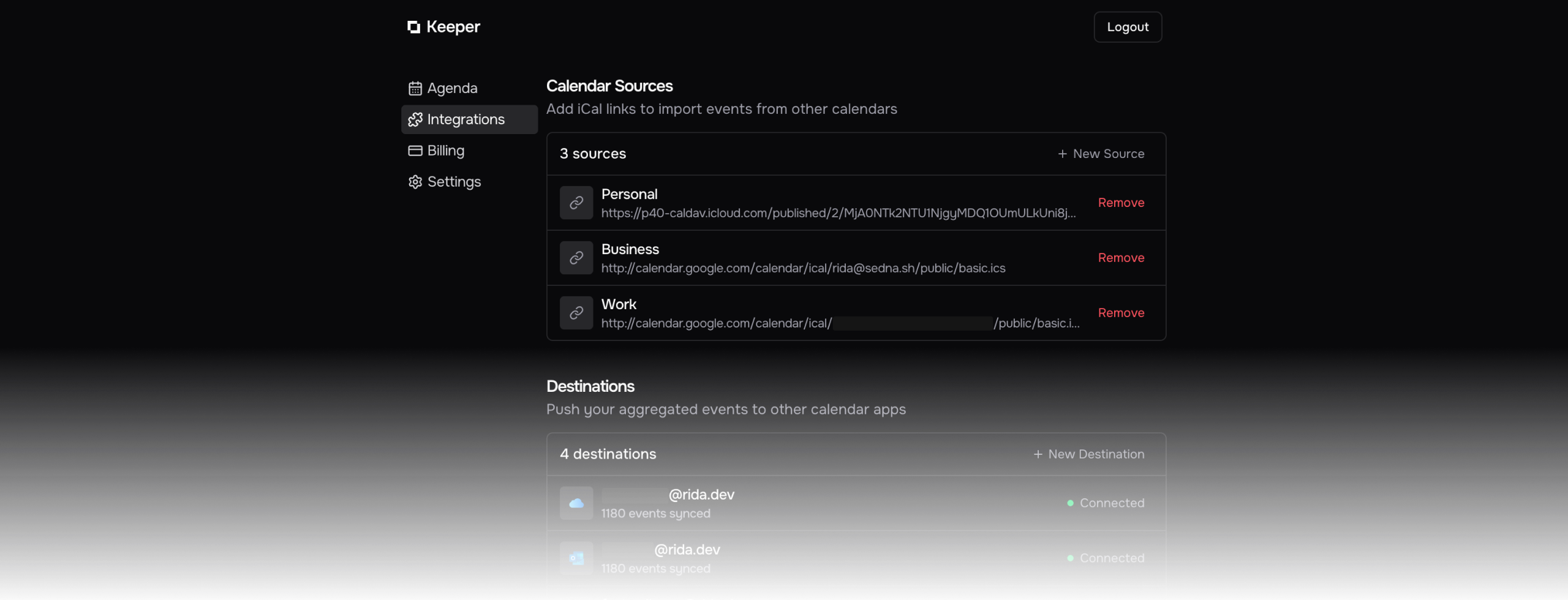Image resolution: width=1568 pixels, height=600 pixels.
Task: Remove the Personal calendar source
Action: (1120, 203)
